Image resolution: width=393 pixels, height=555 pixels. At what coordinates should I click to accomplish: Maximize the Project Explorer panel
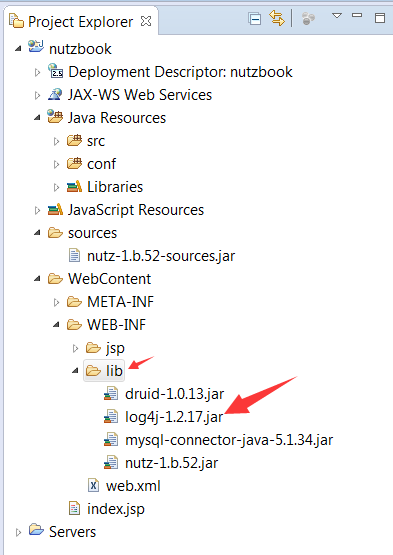click(x=380, y=18)
